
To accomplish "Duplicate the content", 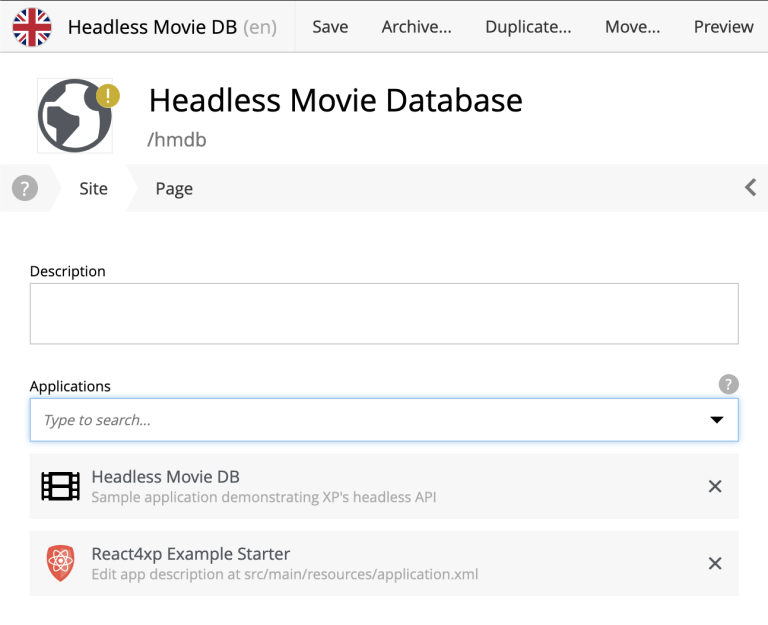I will [x=528, y=27].
